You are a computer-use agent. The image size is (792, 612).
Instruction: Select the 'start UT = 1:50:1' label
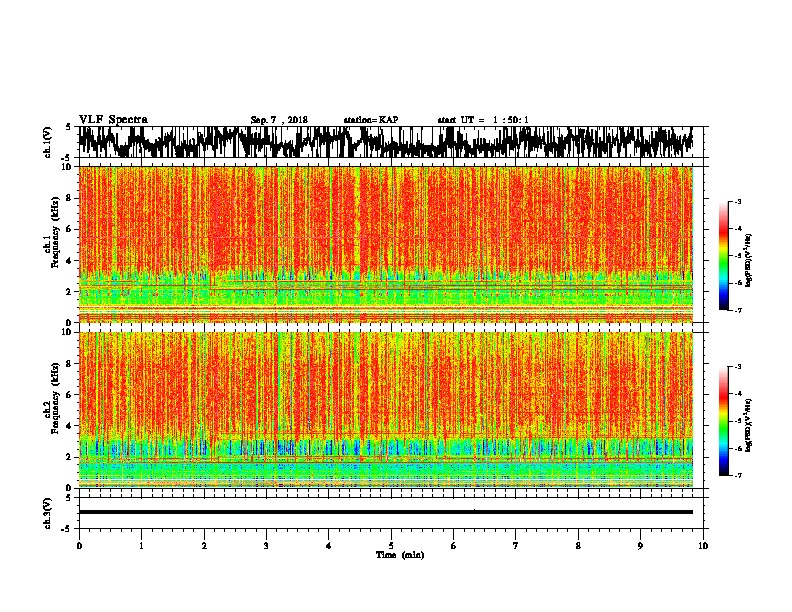483,120
